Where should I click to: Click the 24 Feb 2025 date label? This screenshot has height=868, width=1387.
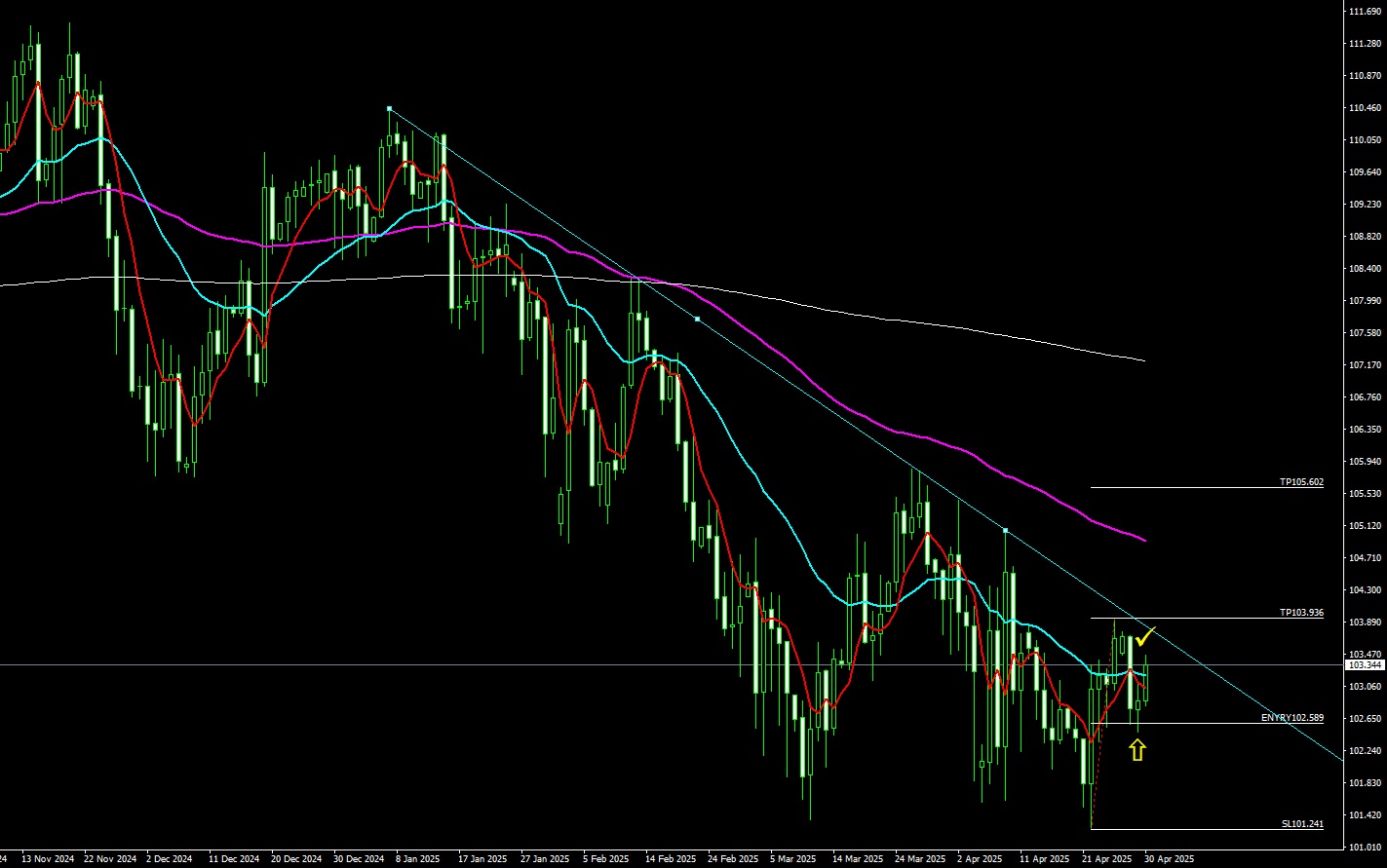pyautogui.click(x=732, y=860)
